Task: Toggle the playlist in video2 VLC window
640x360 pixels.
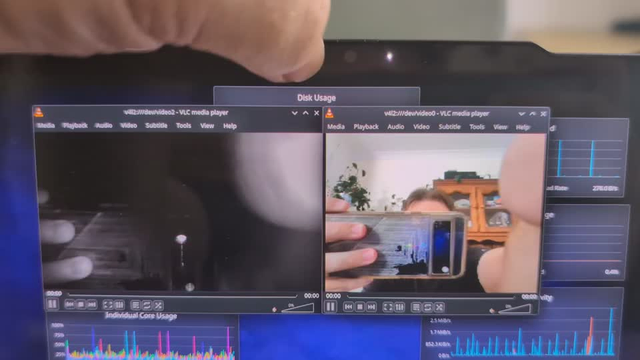Action: click(x=135, y=305)
